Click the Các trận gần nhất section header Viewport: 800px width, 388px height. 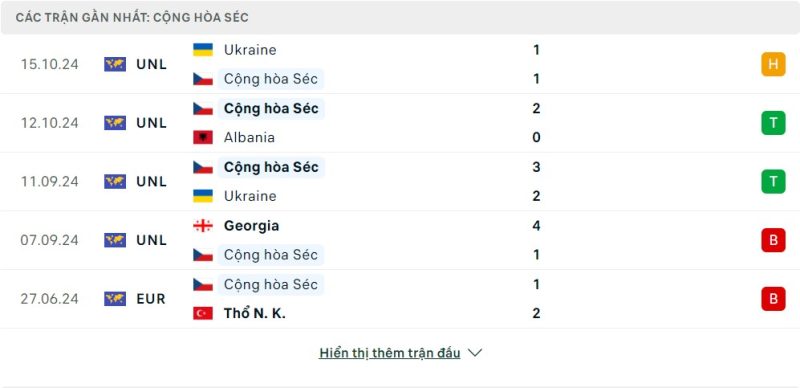[400, 17]
